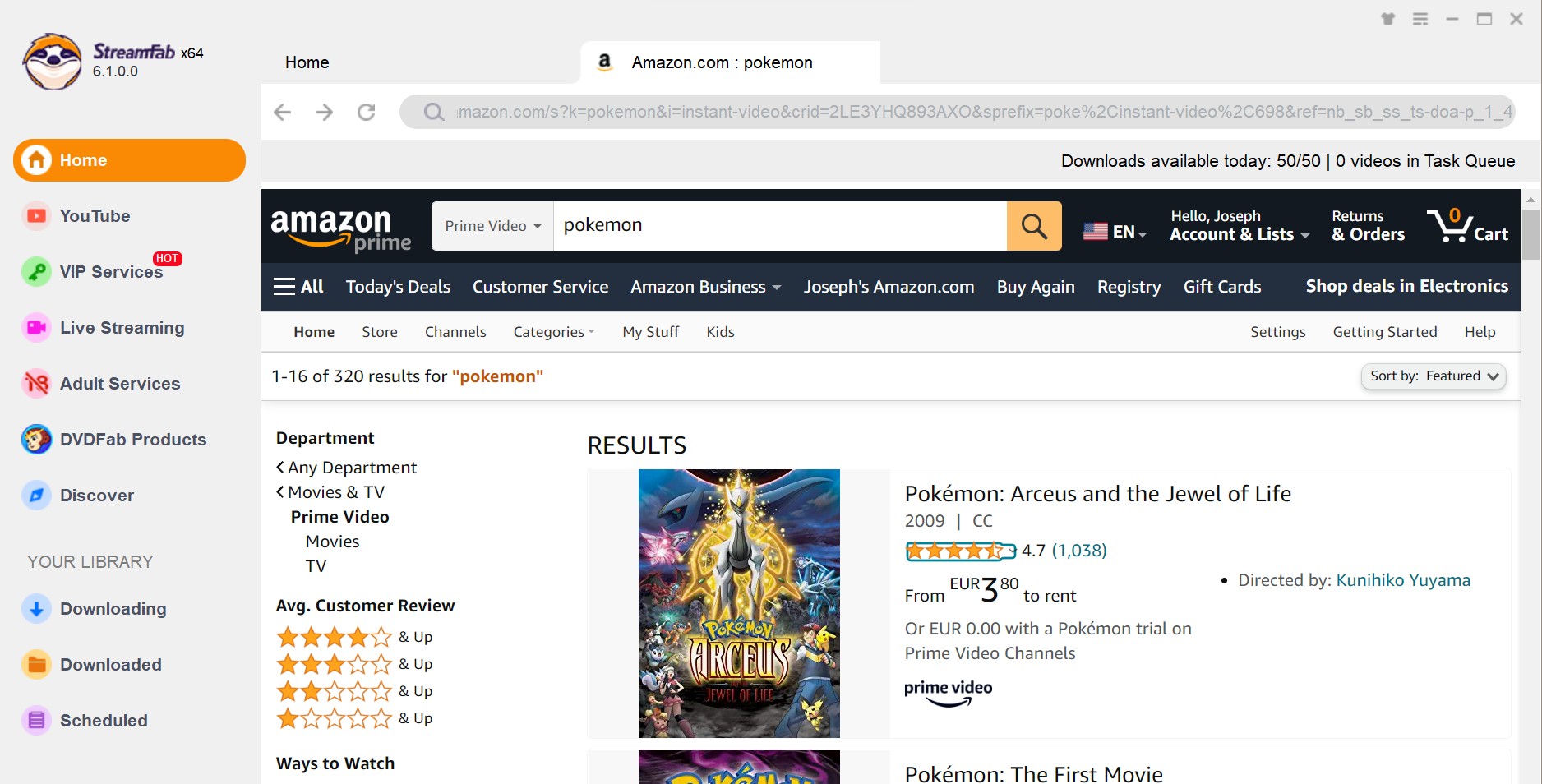Screen dimensions: 1542x784
Task: Click the shirt skin icon in title bar
Action: pos(1388,19)
